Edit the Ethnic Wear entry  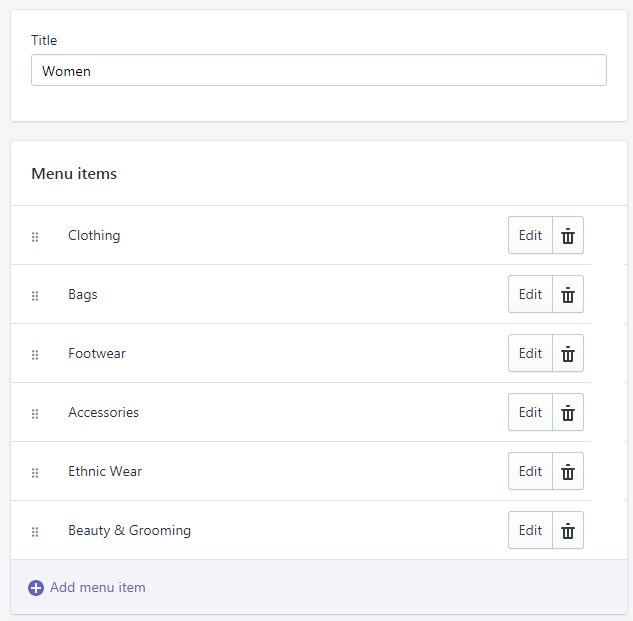[x=530, y=472]
